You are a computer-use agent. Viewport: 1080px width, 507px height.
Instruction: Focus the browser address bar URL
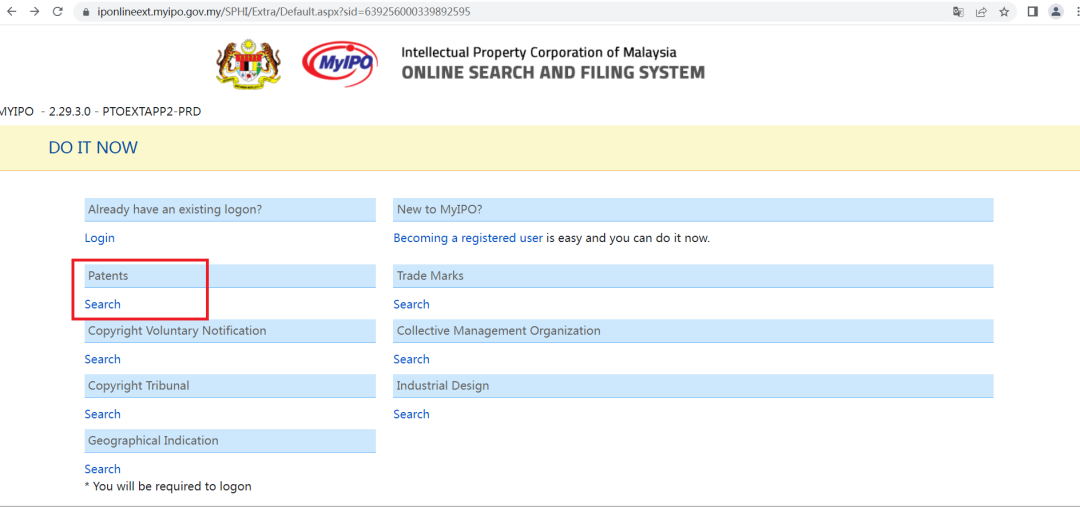click(285, 12)
